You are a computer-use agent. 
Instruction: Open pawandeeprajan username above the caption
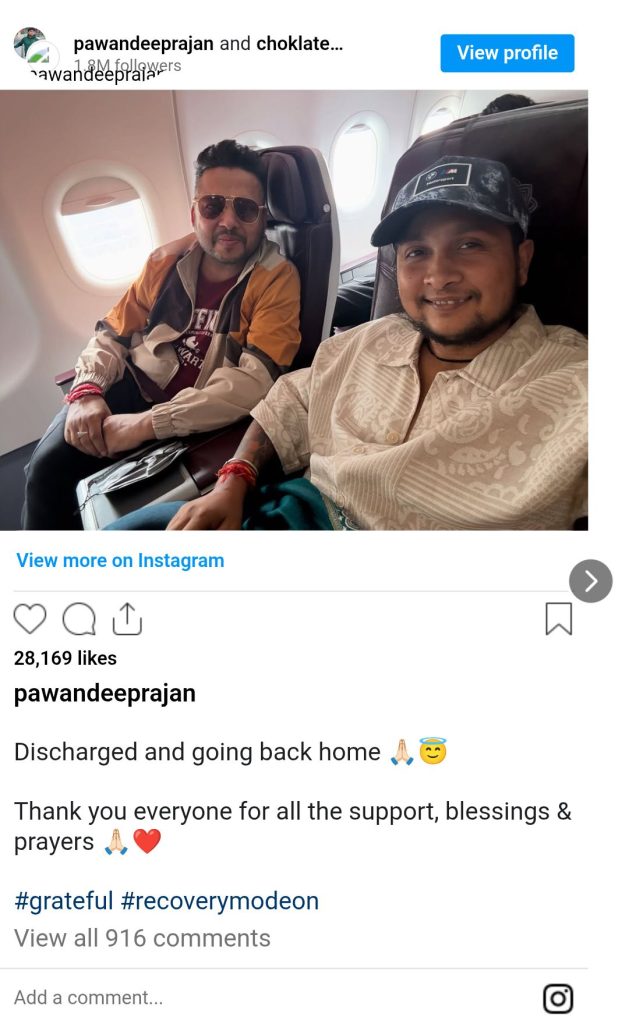coord(105,693)
